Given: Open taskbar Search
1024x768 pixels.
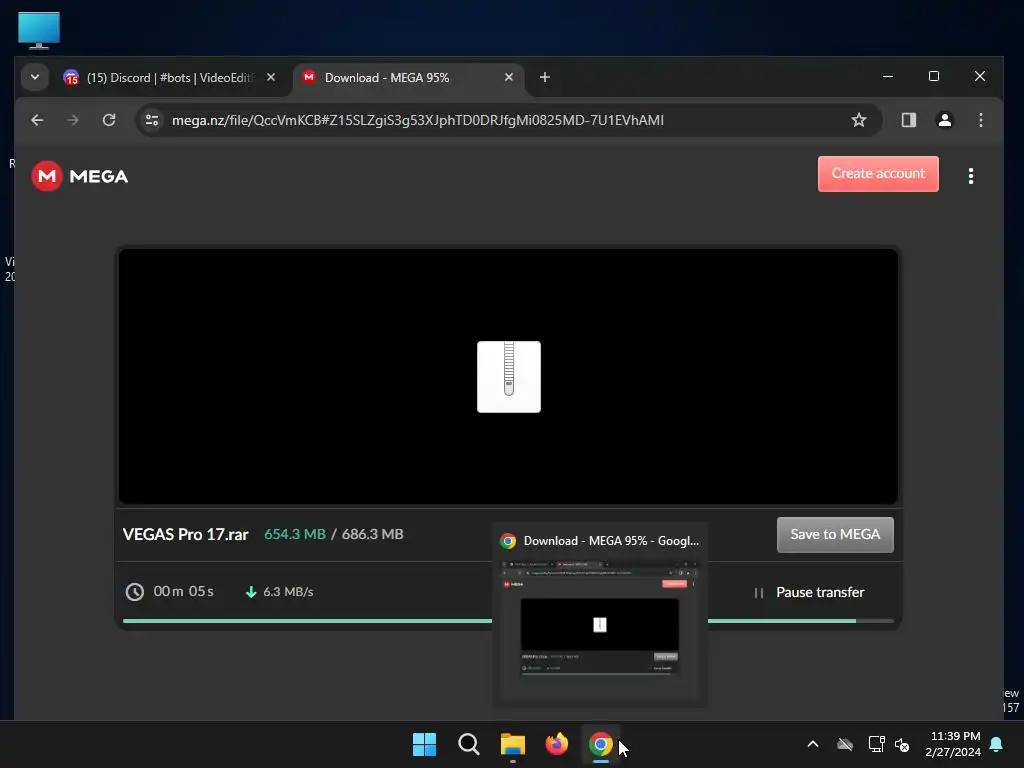Looking at the screenshot, I should [x=468, y=744].
